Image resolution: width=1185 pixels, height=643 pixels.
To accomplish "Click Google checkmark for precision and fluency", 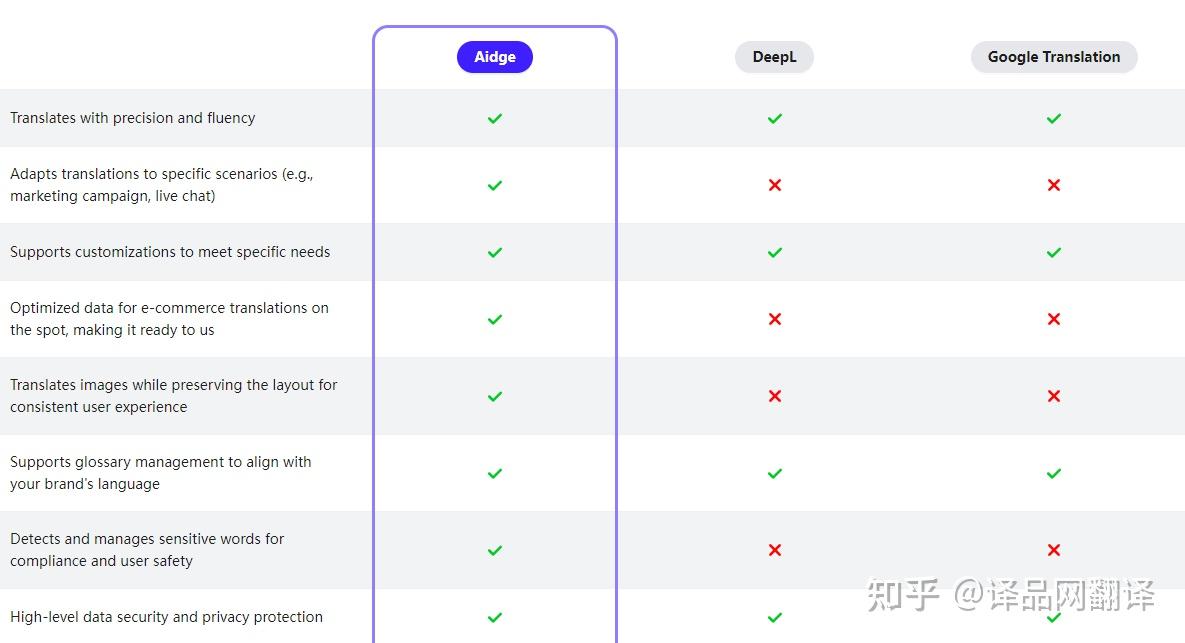I will tap(1053, 118).
